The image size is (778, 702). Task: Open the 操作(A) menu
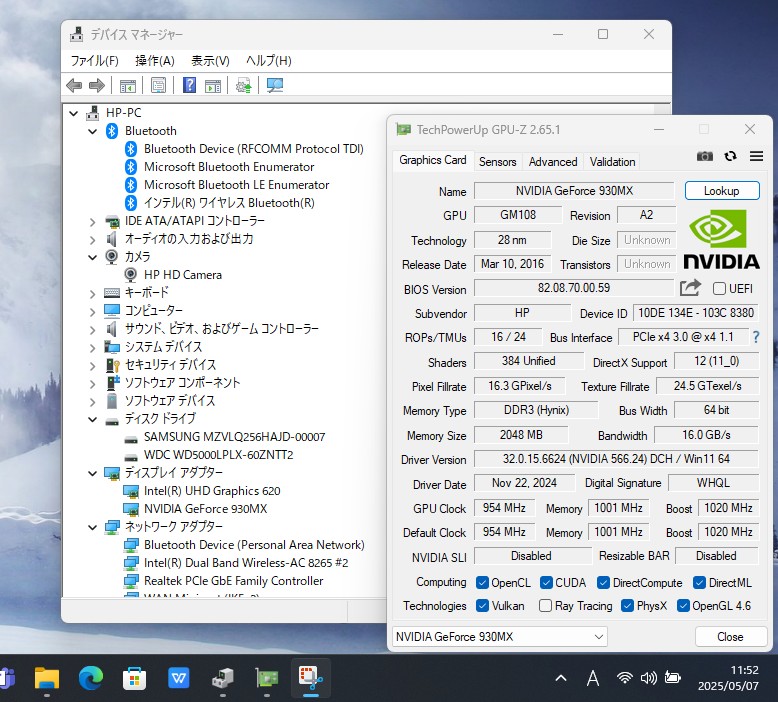pos(155,61)
